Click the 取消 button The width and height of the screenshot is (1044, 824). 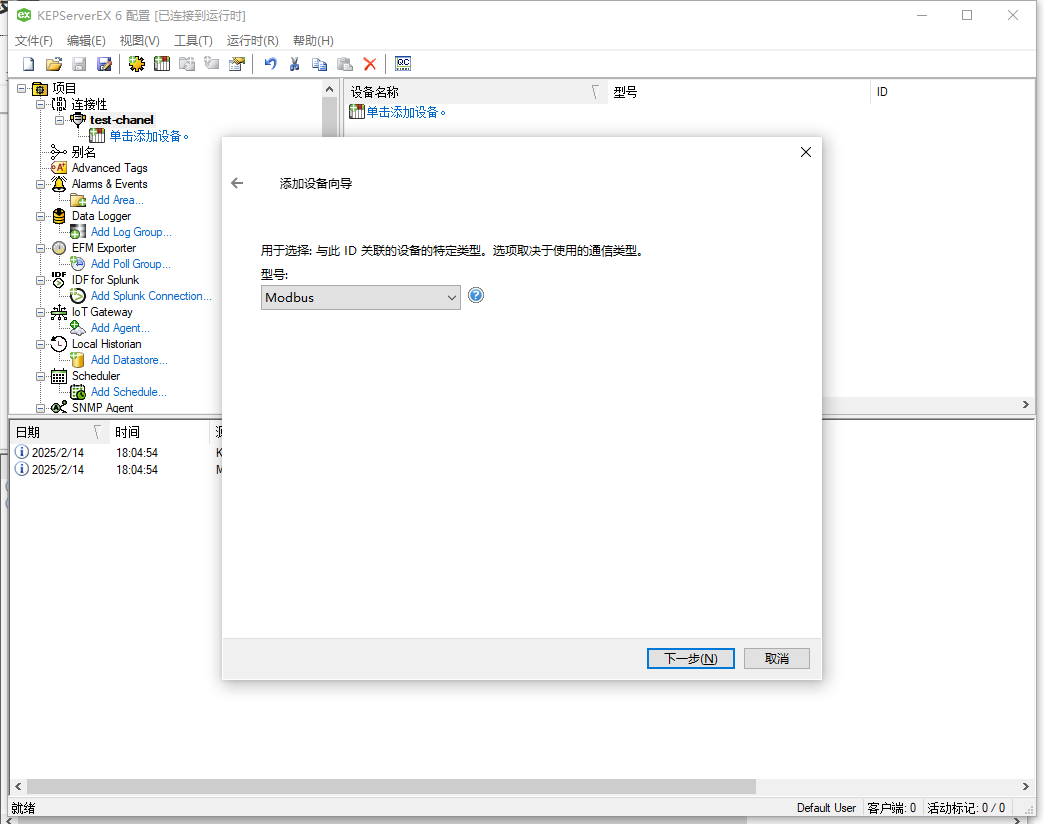(776, 658)
